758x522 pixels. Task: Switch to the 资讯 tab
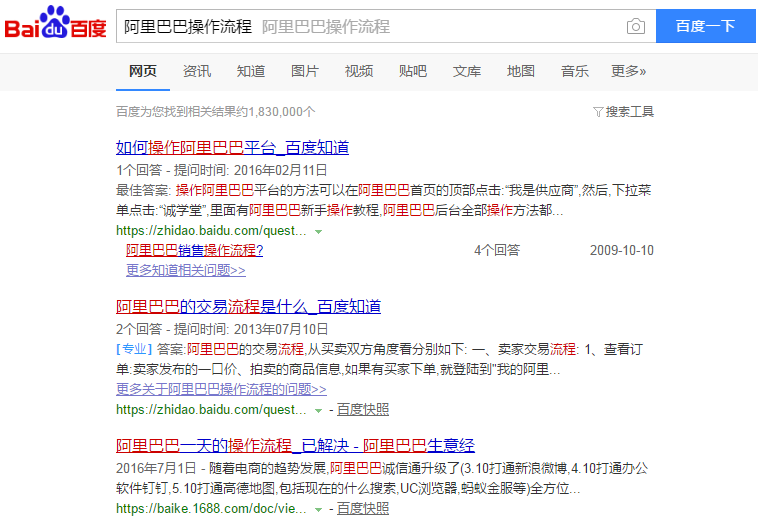pos(197,71)
